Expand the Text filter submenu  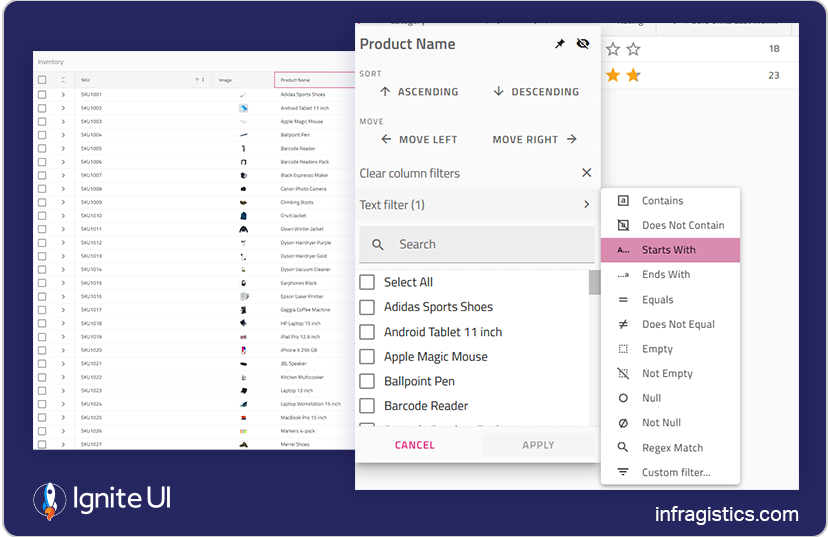coord(477,204)
